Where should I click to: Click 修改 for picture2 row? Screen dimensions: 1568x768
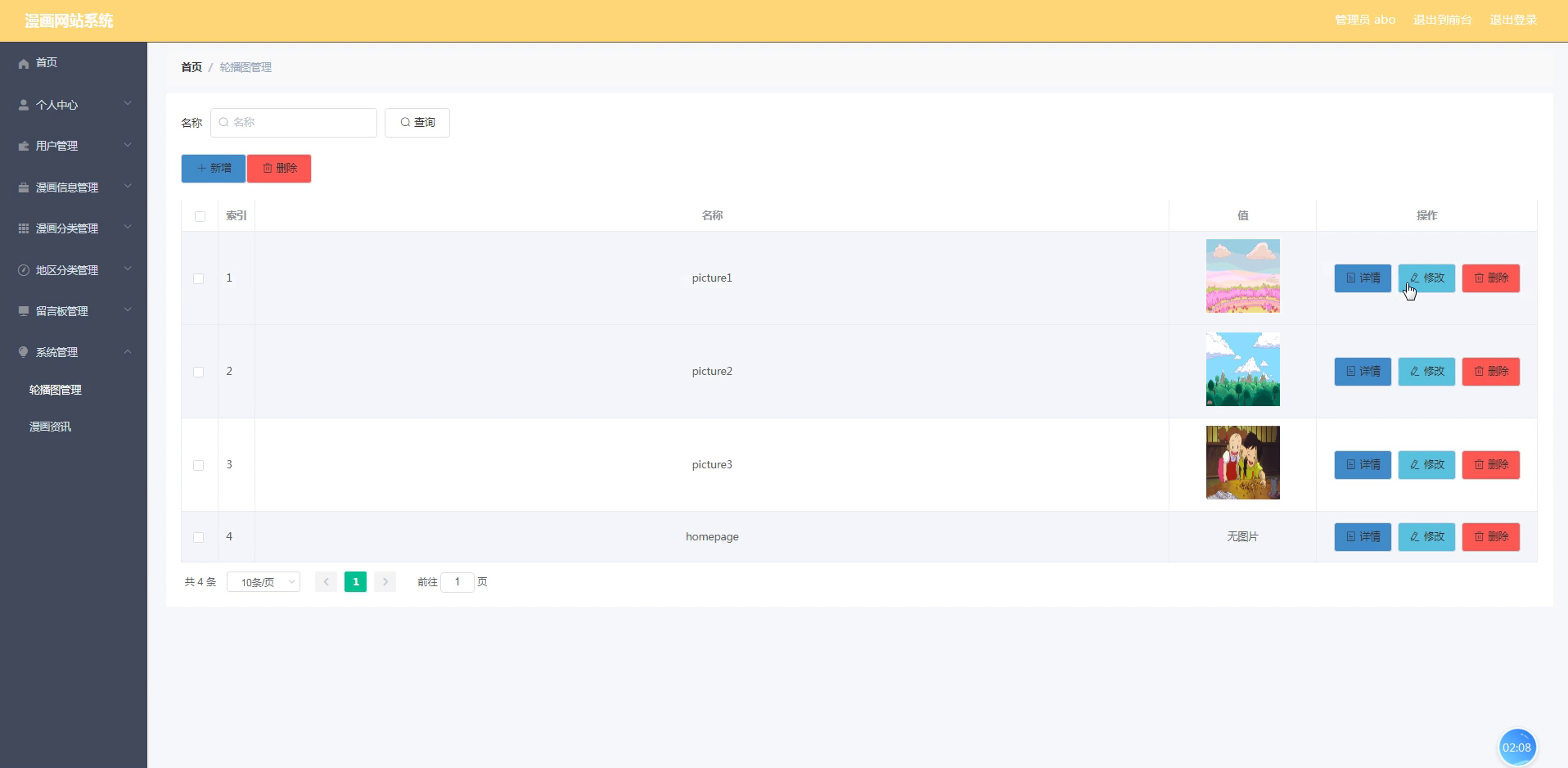coord(1426,372)
